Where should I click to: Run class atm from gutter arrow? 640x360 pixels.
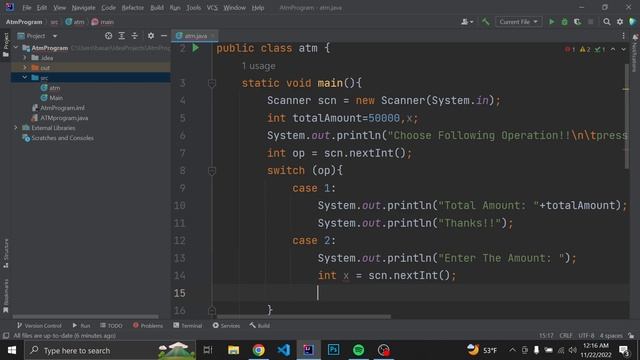(196, 48)
